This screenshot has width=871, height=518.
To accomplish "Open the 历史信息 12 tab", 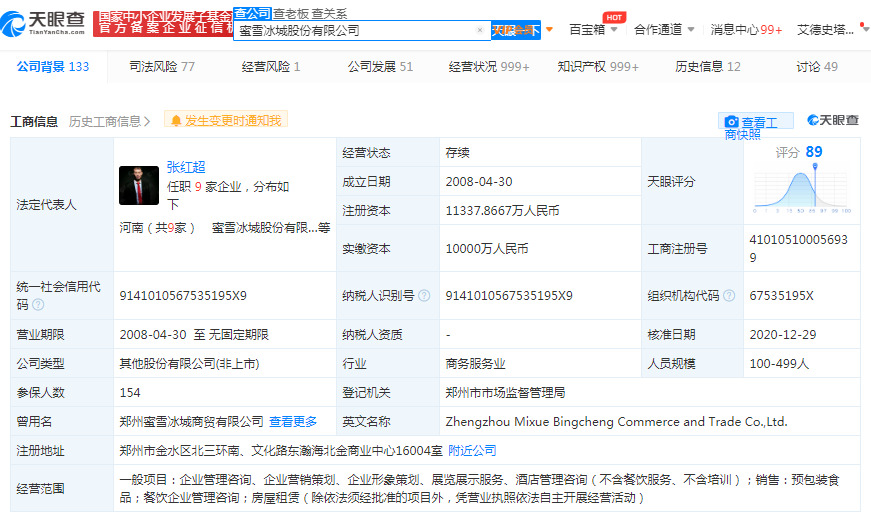I will (707, 67).
